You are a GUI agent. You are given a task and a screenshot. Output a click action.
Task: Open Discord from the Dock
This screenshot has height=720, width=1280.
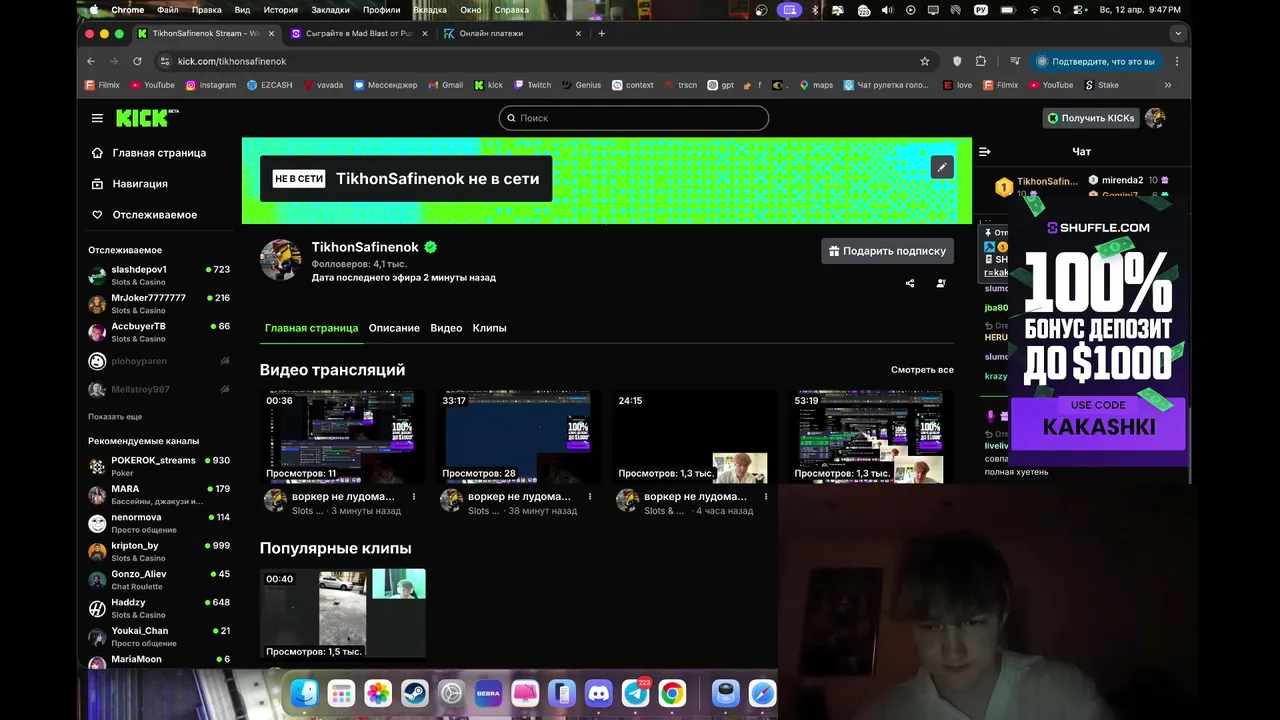tap(599, 693)
